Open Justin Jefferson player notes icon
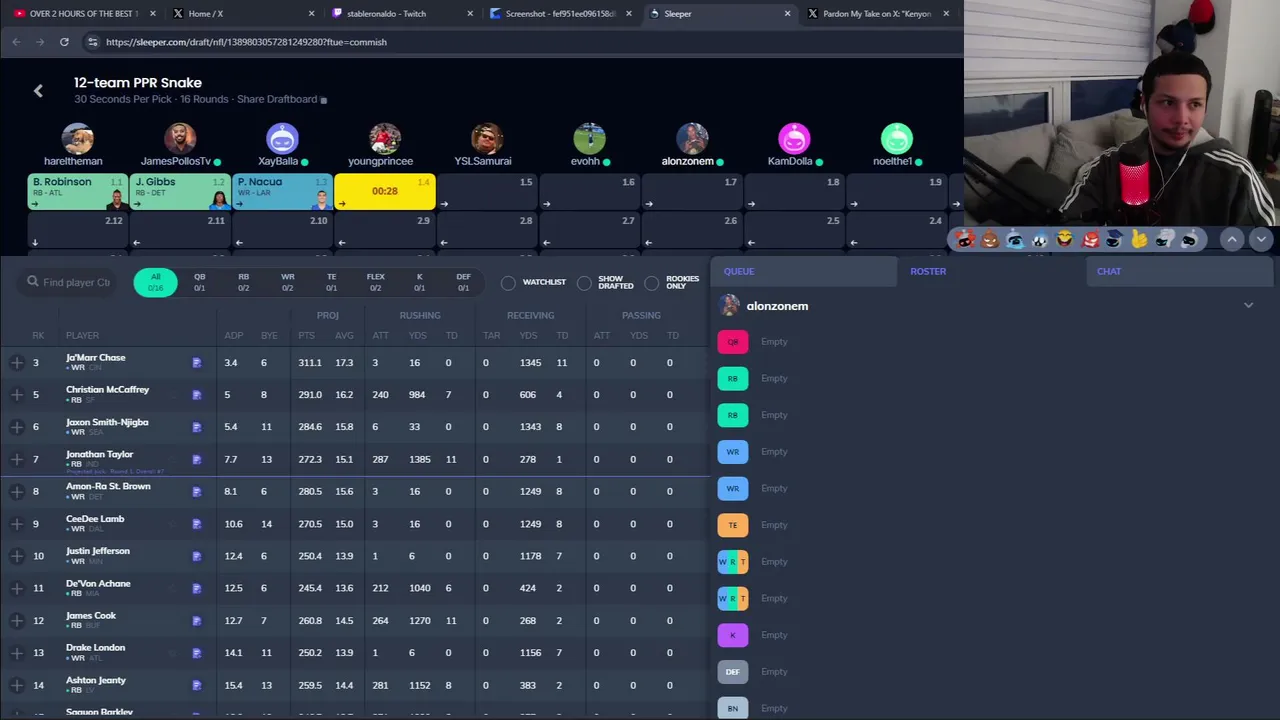The width and height of the screenshot is (1280, 720). point(197,556)
